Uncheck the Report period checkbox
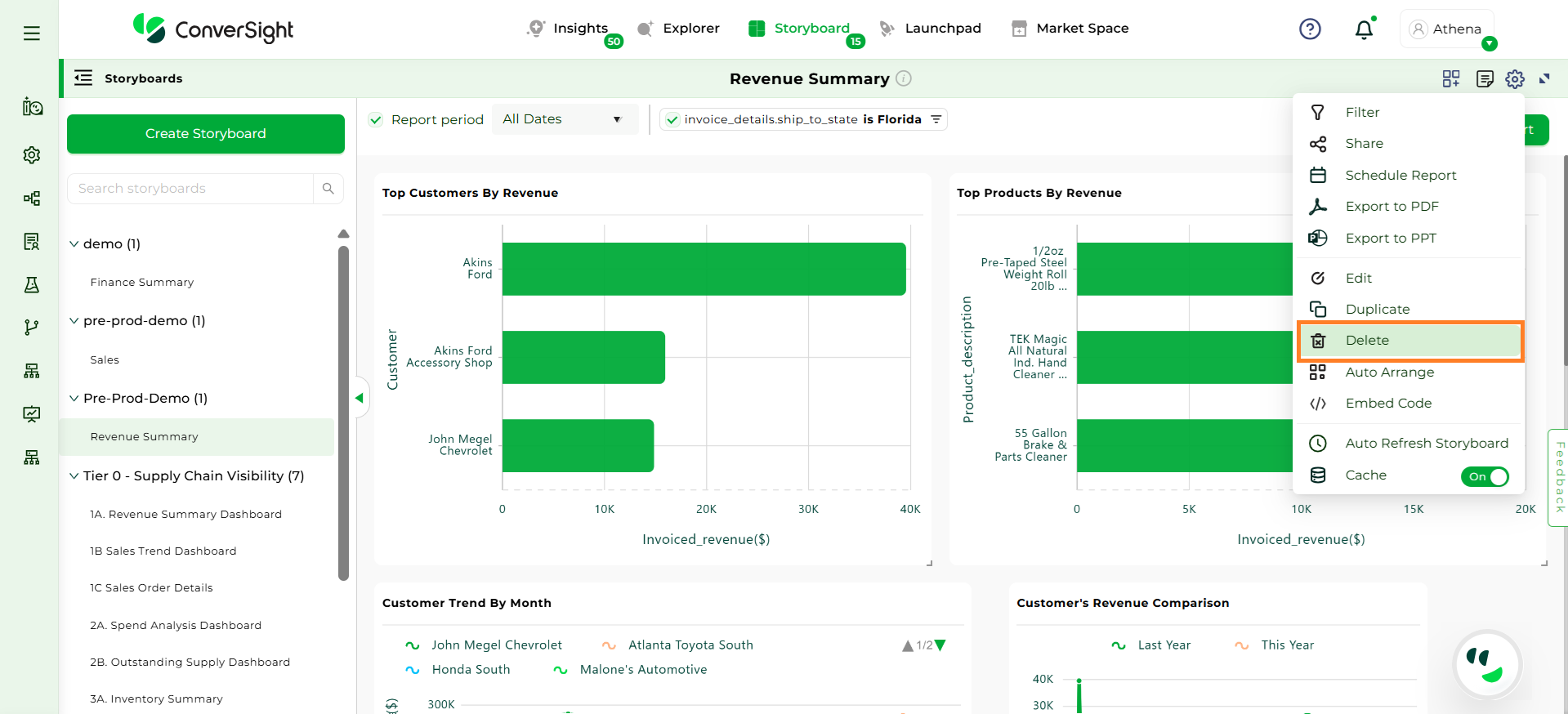This screenshot has width=1568, height=714. click(x=376, y=120)
